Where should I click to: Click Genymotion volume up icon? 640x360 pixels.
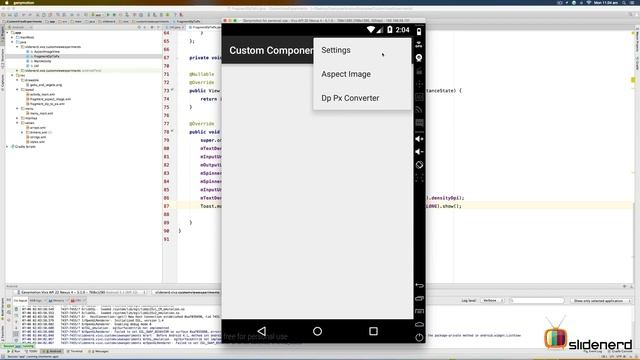[x=419, y=139]
